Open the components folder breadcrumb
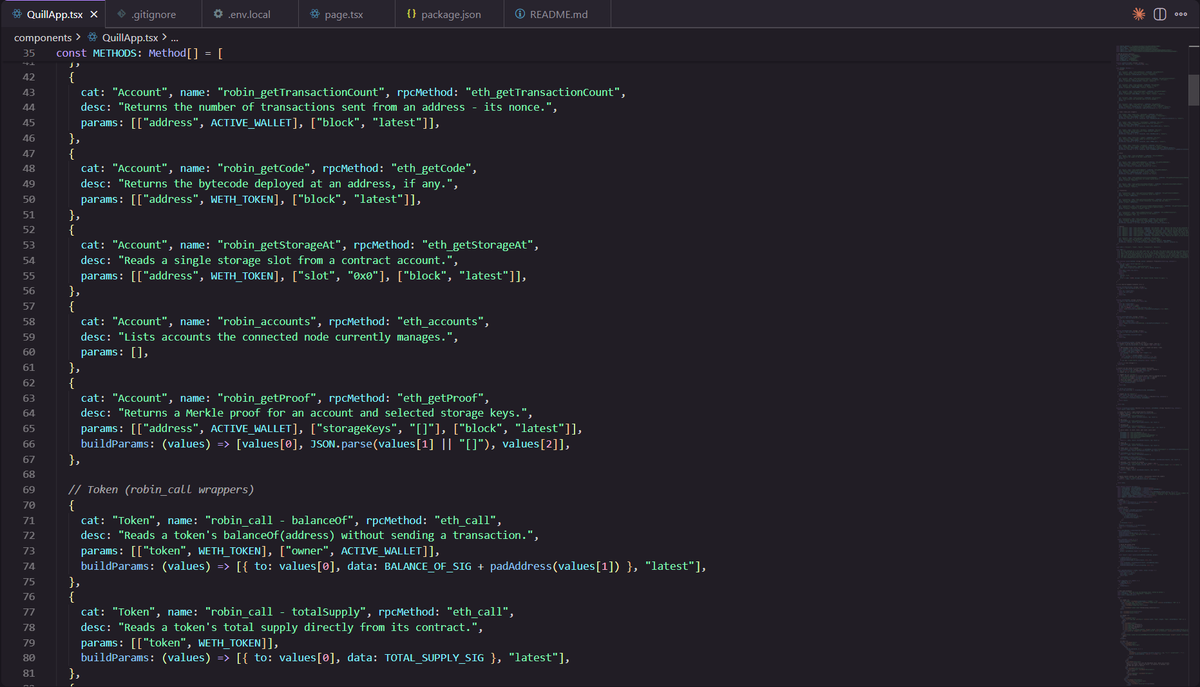The height and width of the screenshot is (687, 1200). 42,37
